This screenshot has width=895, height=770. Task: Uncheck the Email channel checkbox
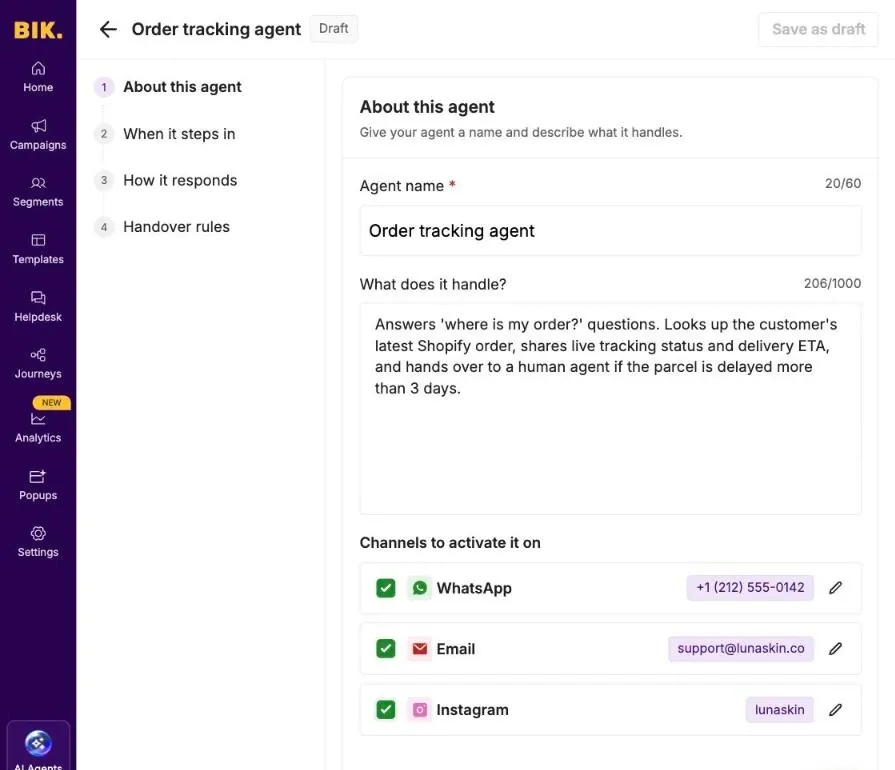tap(386, 649)
